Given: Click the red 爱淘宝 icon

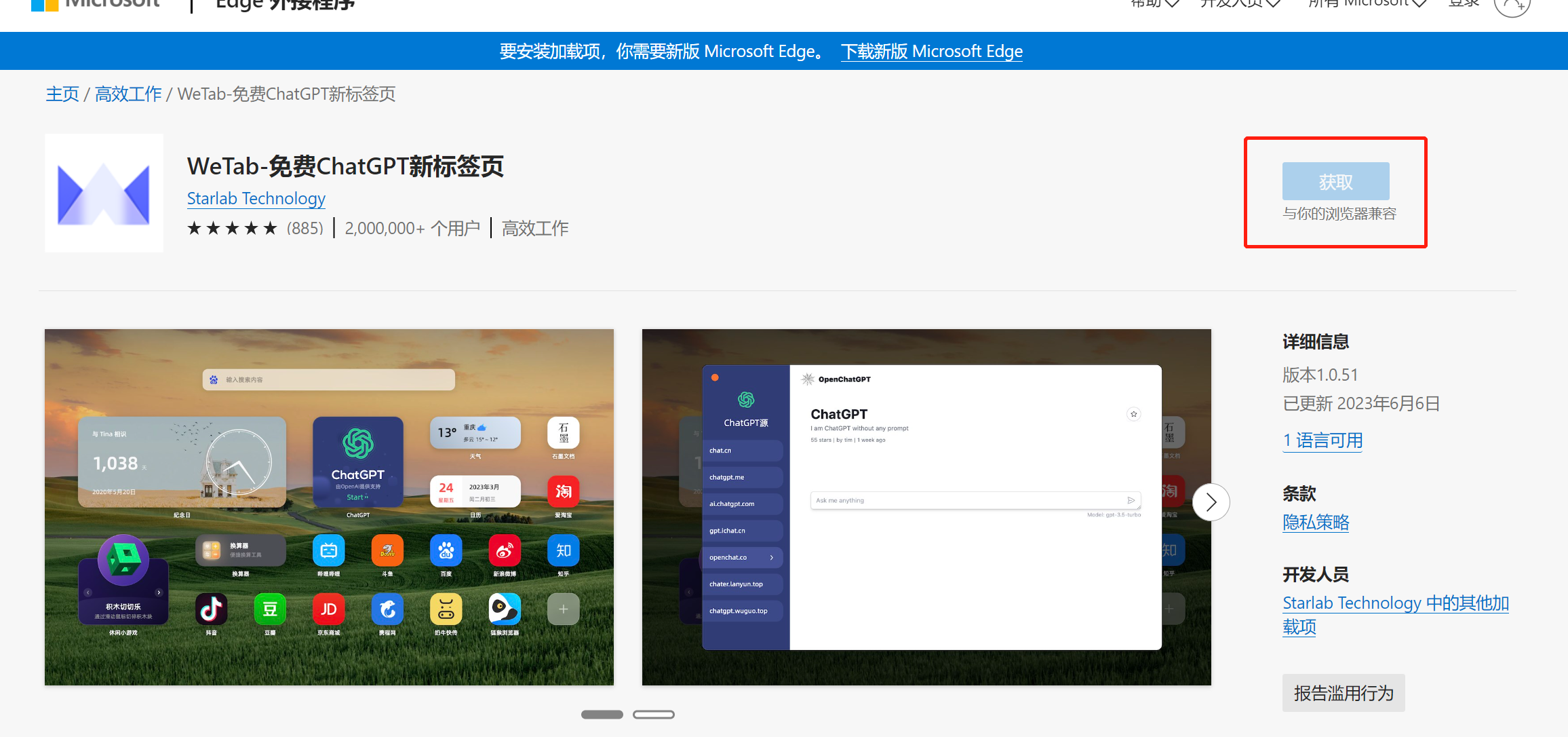Looking at the screenshot, I should pos(564,491).
